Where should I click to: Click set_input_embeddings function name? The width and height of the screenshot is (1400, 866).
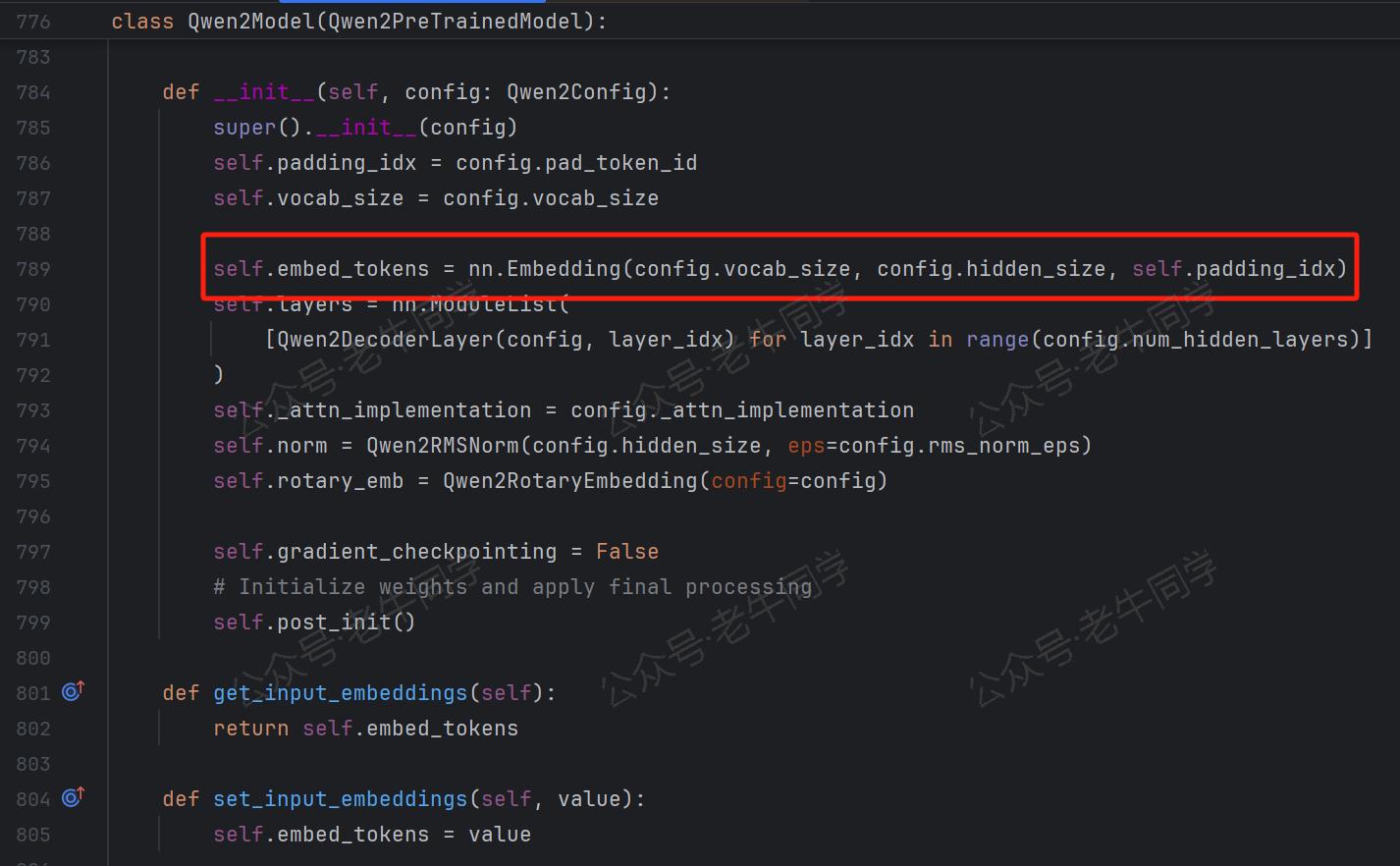click(340, 799)
